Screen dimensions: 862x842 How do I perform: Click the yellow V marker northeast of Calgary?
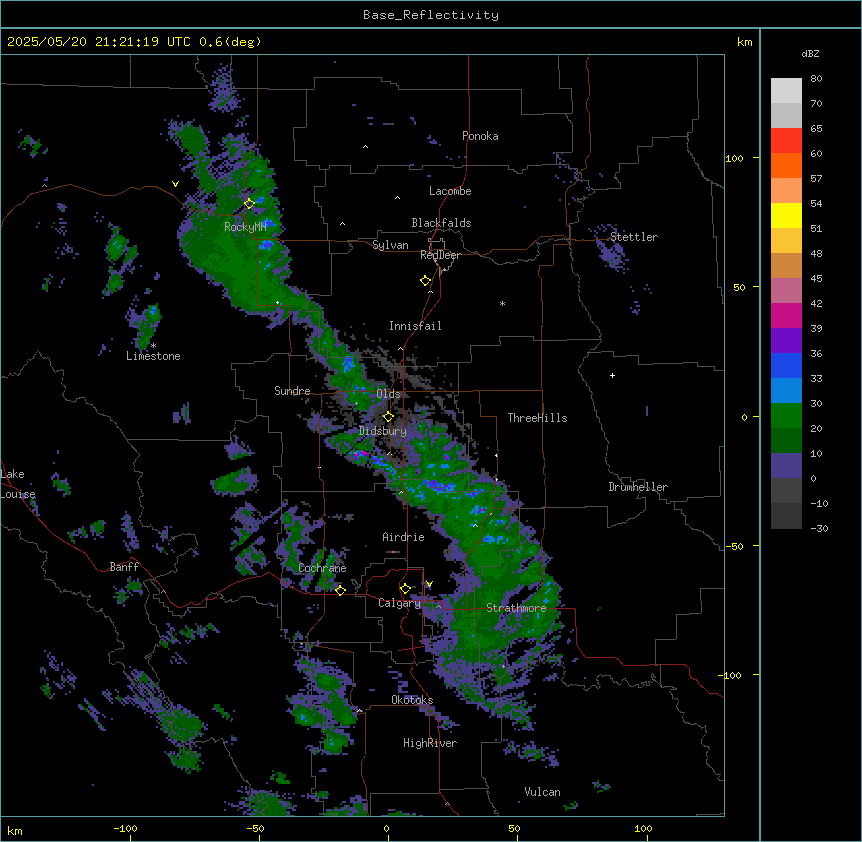tap(429, 584)
